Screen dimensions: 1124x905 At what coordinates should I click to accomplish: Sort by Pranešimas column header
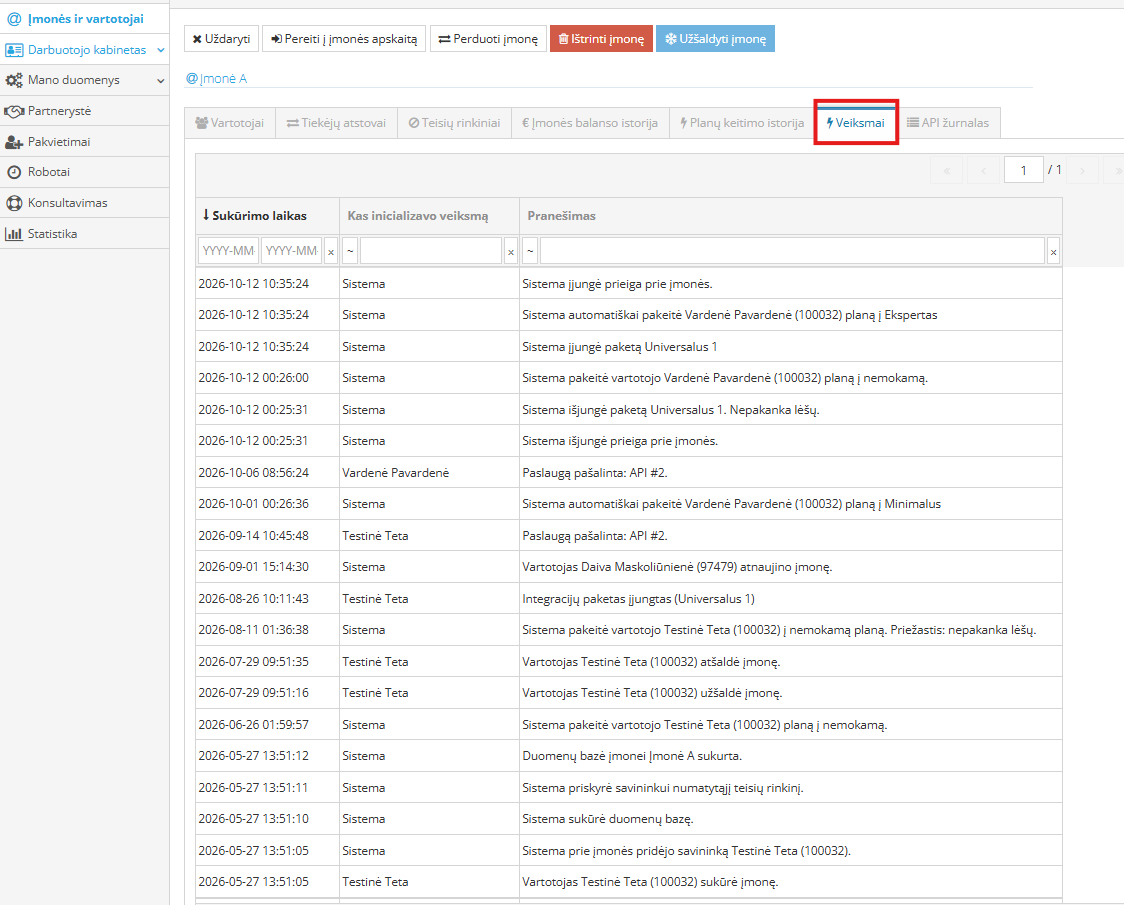791,216
